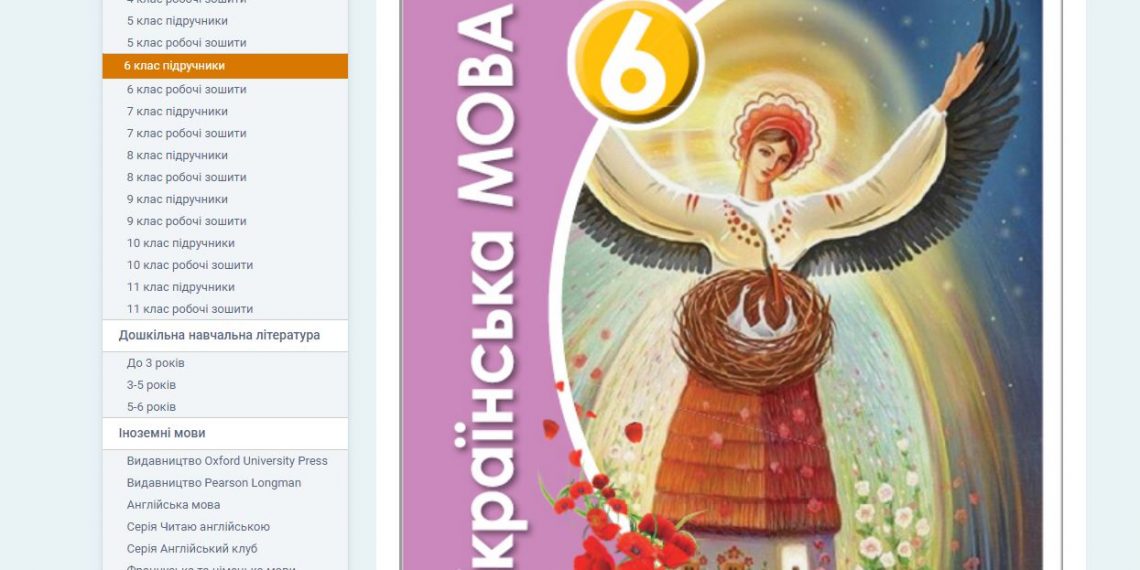The height and width of the screenshot is (570, 1140).
Task: Open 10 клас робочі зошити
Action: (190, 265)
